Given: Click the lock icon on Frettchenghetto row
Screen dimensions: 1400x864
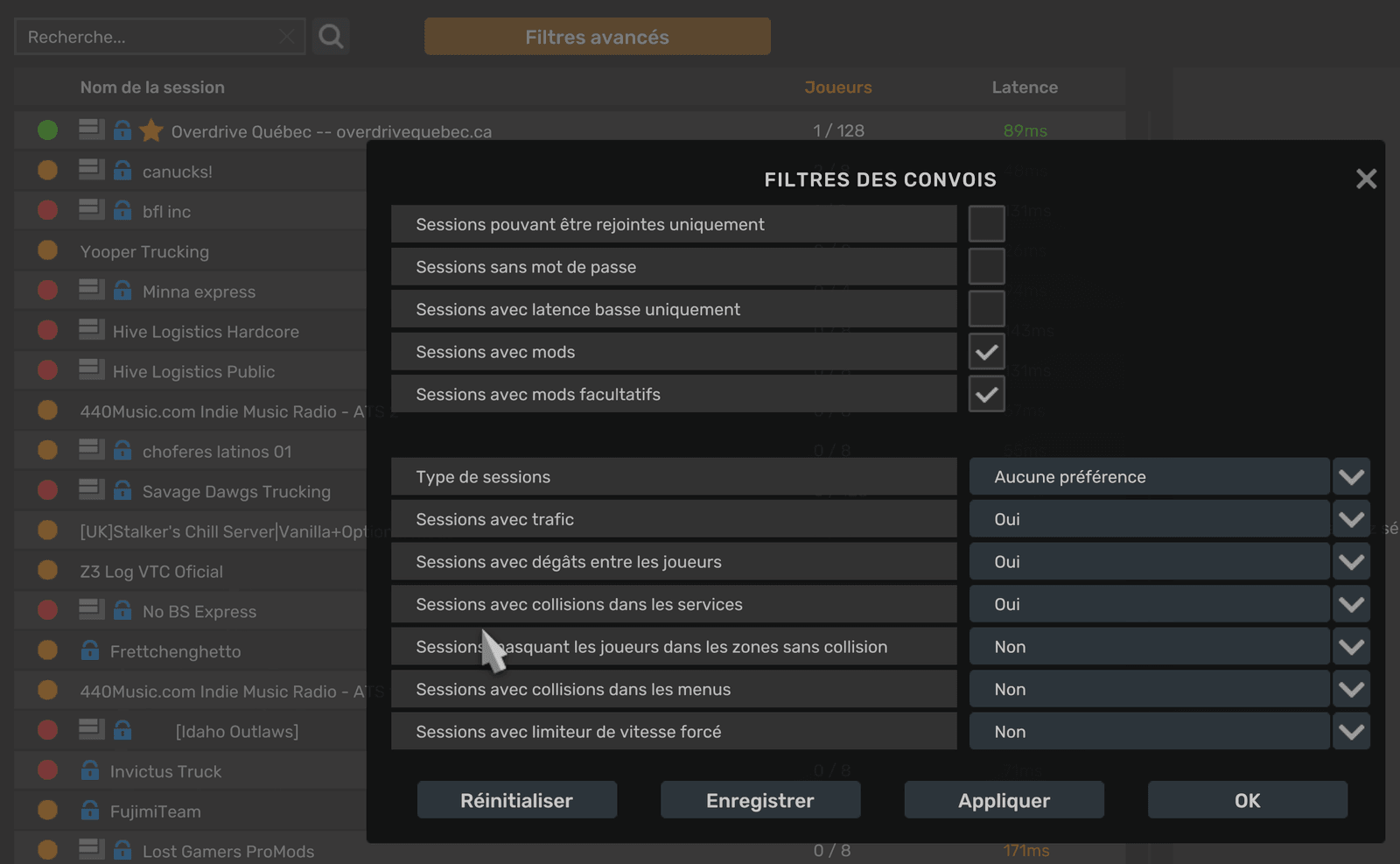Looking at the screenshot, I should pyautogui.click(x=90, y=650).
